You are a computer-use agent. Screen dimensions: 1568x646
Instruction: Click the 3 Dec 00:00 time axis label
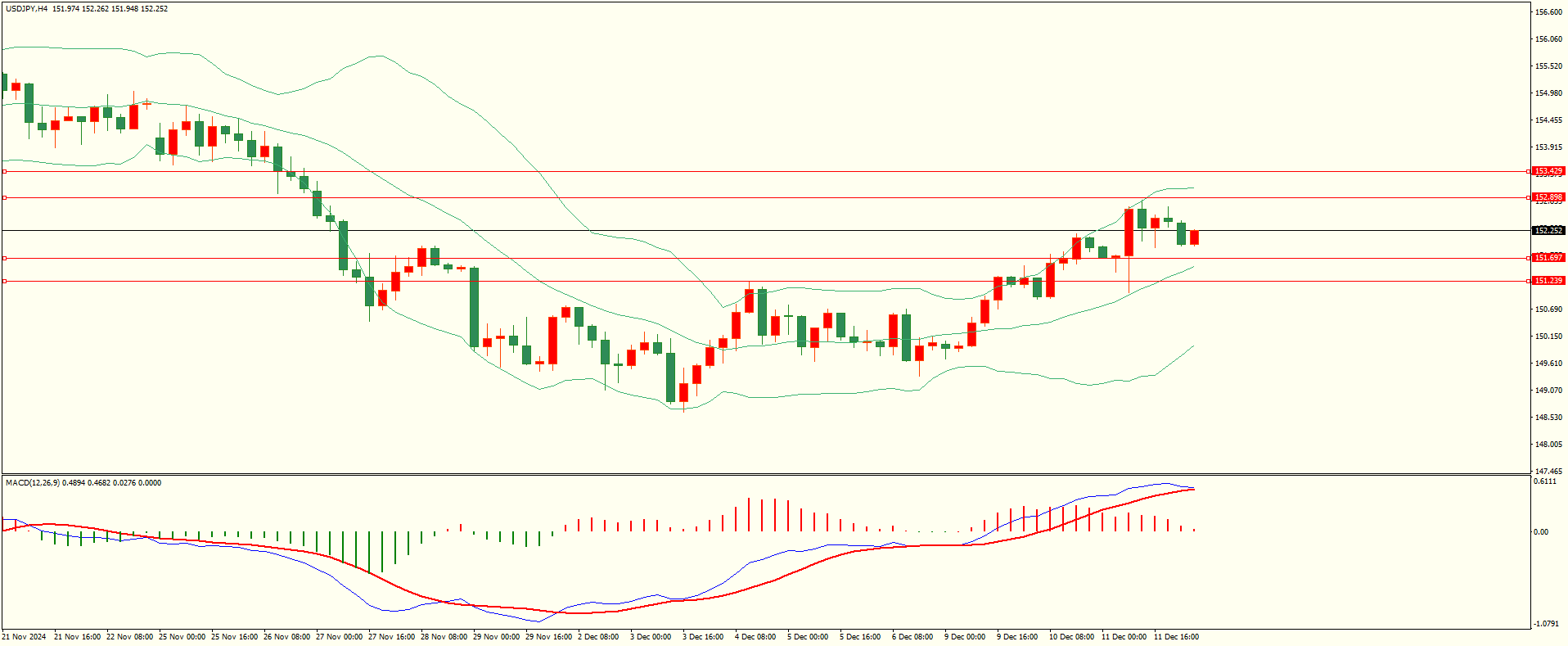click(651, 637)
